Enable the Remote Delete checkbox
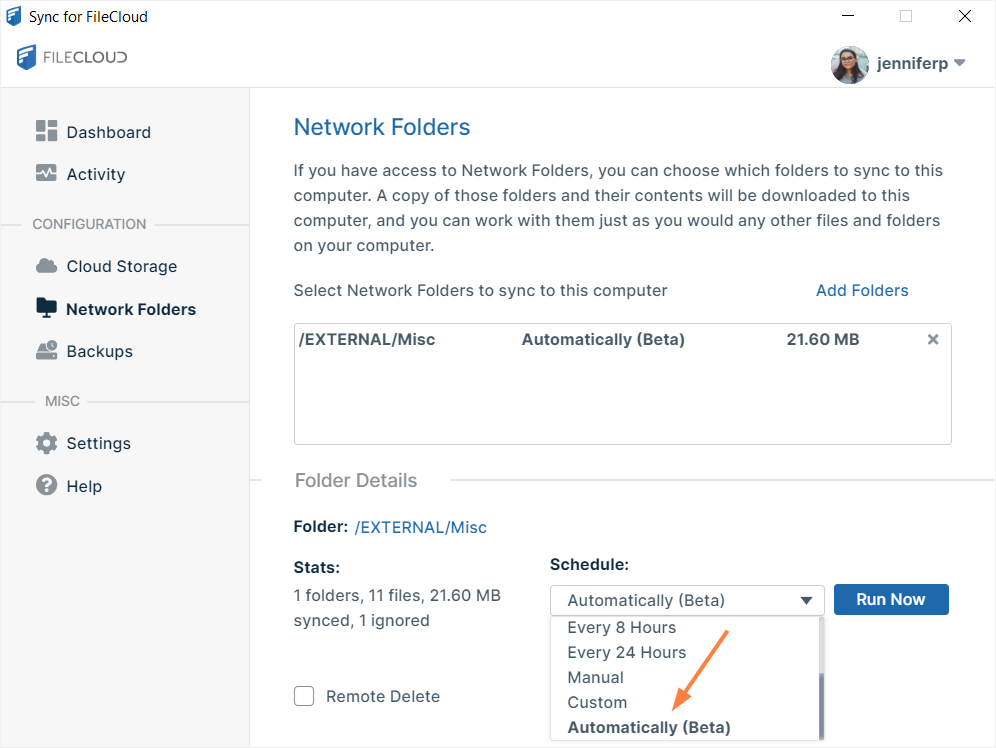 304,696
